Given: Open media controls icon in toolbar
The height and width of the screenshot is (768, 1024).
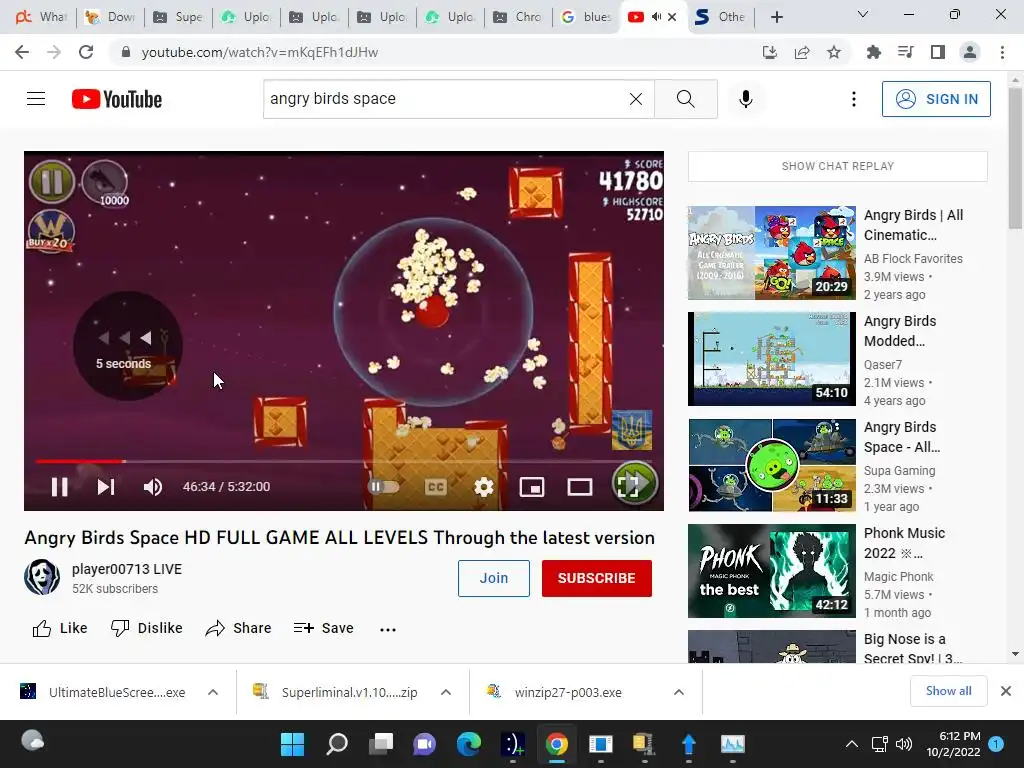Looking at the screenshot, I should pos(905,52).
